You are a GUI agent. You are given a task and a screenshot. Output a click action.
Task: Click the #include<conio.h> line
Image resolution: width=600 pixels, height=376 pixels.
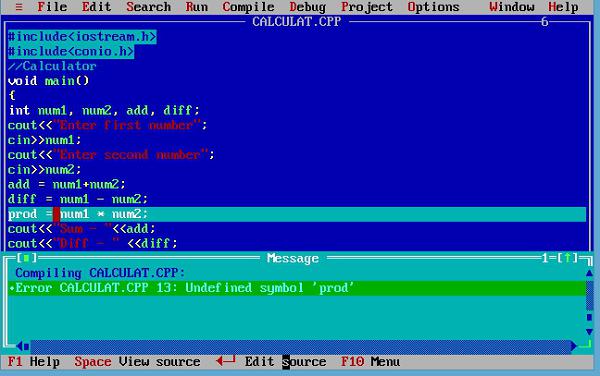71,52
